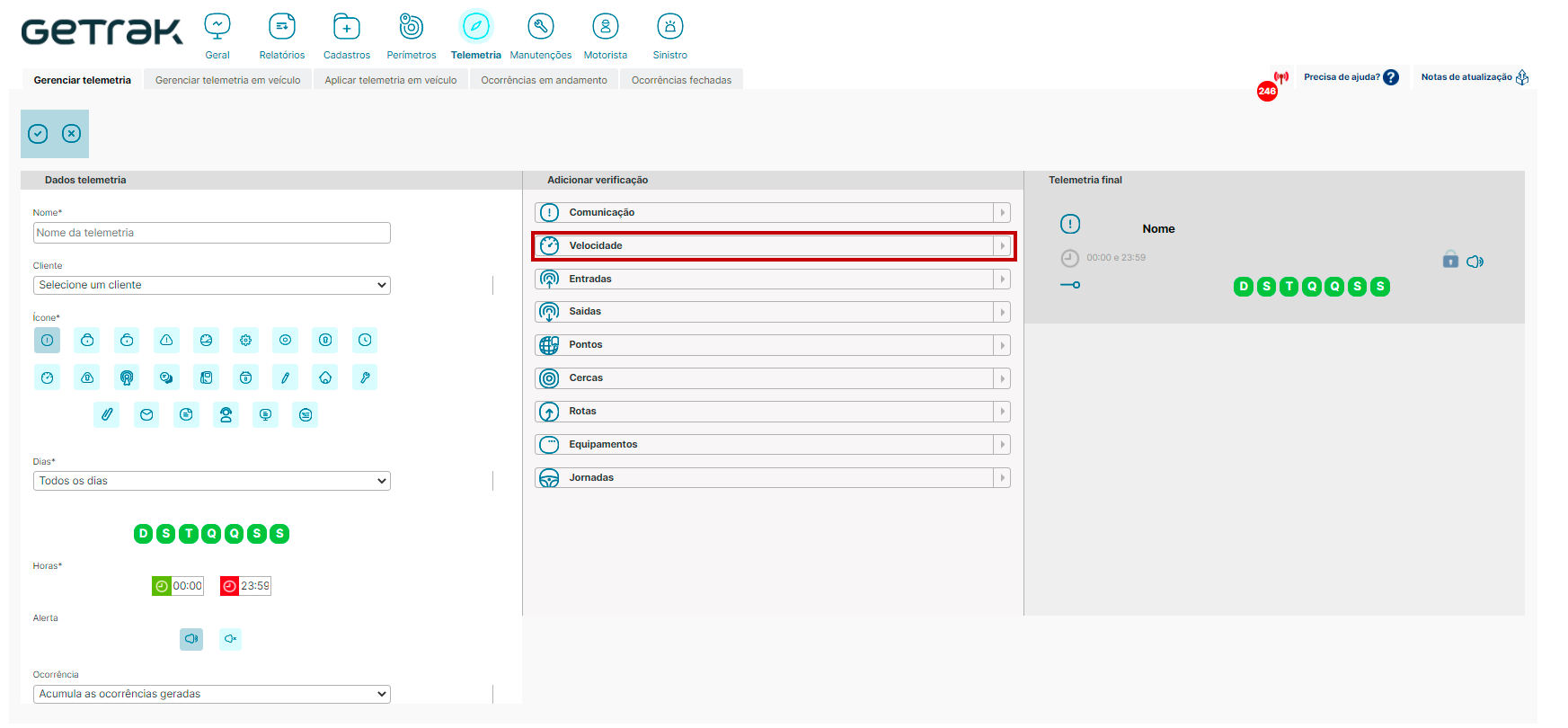
Task: Switch to Aplicar telemetria em veículo tab
Action: tap(391, 80)
